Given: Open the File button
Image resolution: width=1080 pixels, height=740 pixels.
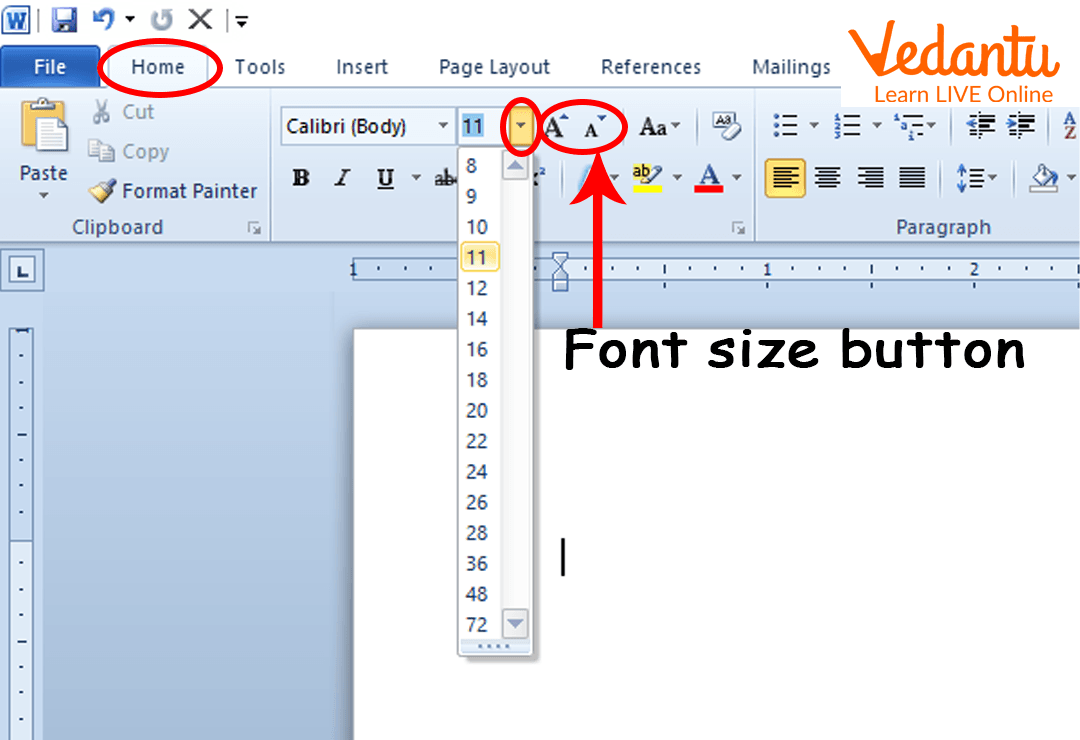Looking at the screenshot, I should (50, 67).
